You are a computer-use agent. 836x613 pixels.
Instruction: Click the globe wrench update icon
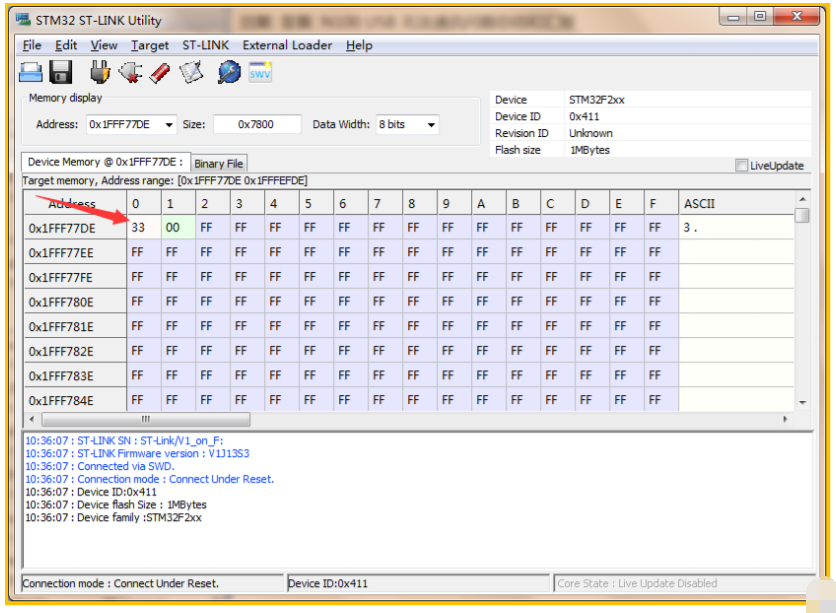coord(229,72)
